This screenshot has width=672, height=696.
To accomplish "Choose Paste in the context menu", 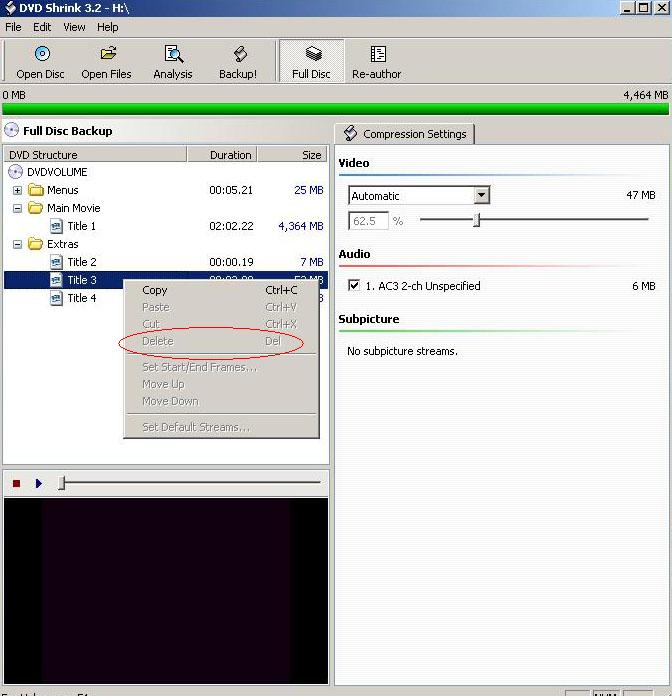I will coord(221,307).
